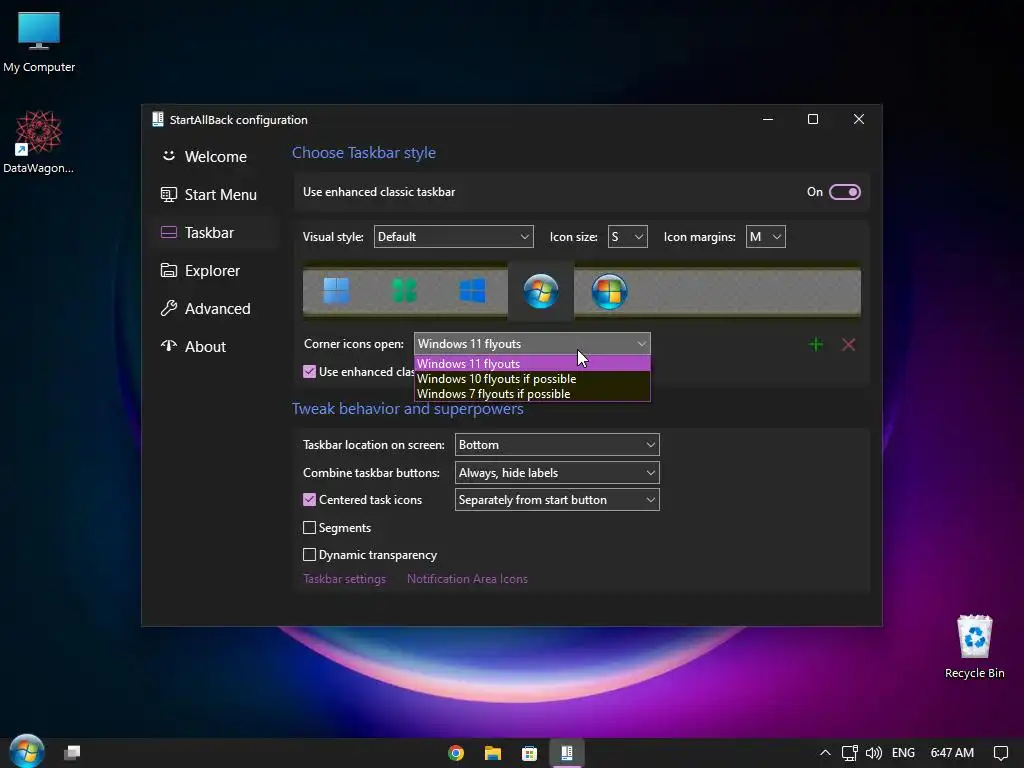The height and width of the screenshot is (768, 1024).
Task: Open Taskbar location on screen dropdown
Action: [x=557, y=445]
